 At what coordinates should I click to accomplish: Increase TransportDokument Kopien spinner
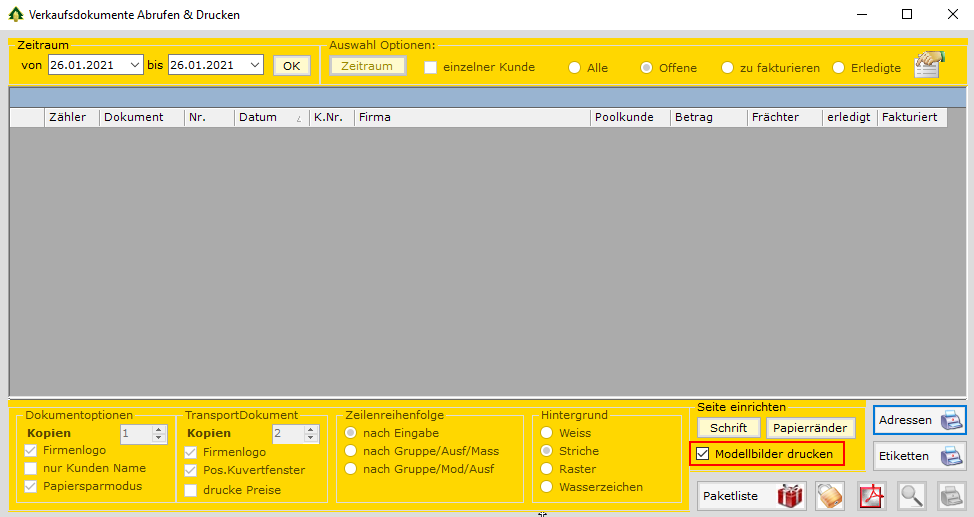[x=311, y=429]
